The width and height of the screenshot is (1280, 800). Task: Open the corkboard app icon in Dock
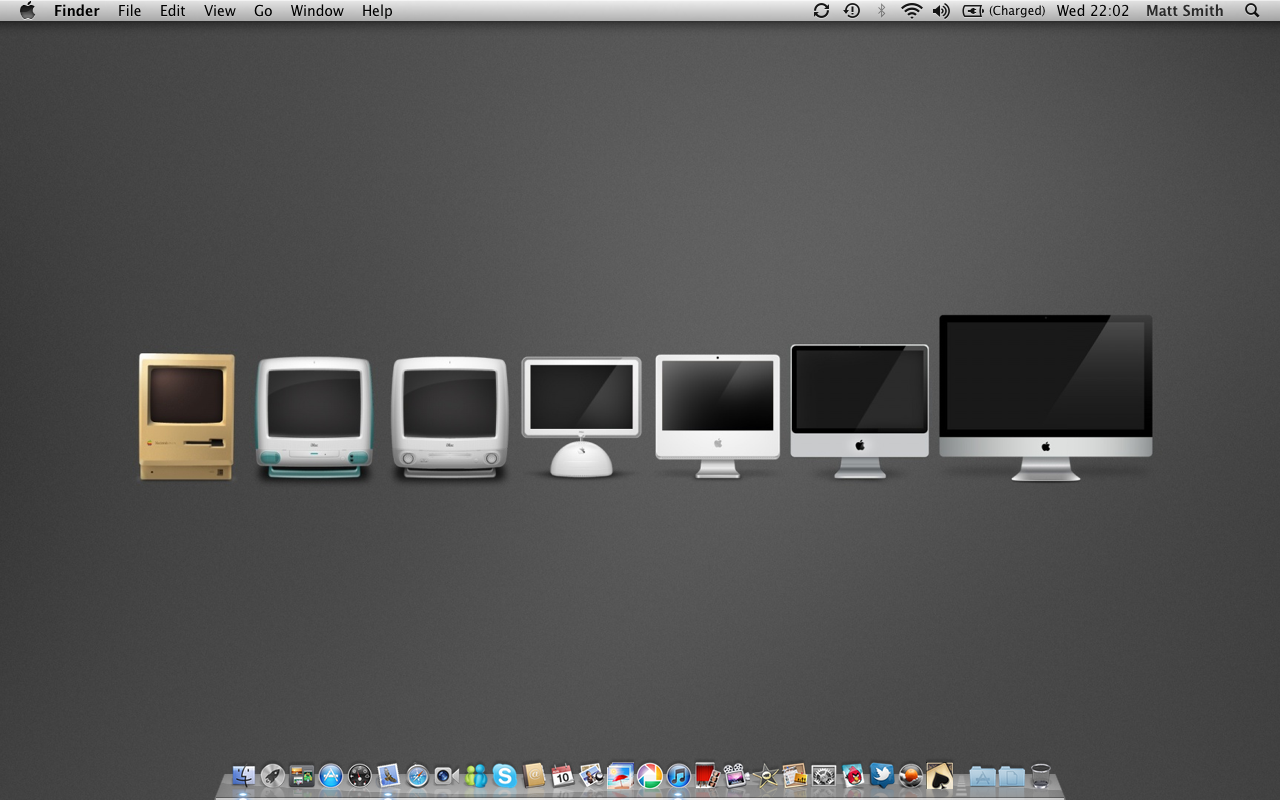[795, 775]
